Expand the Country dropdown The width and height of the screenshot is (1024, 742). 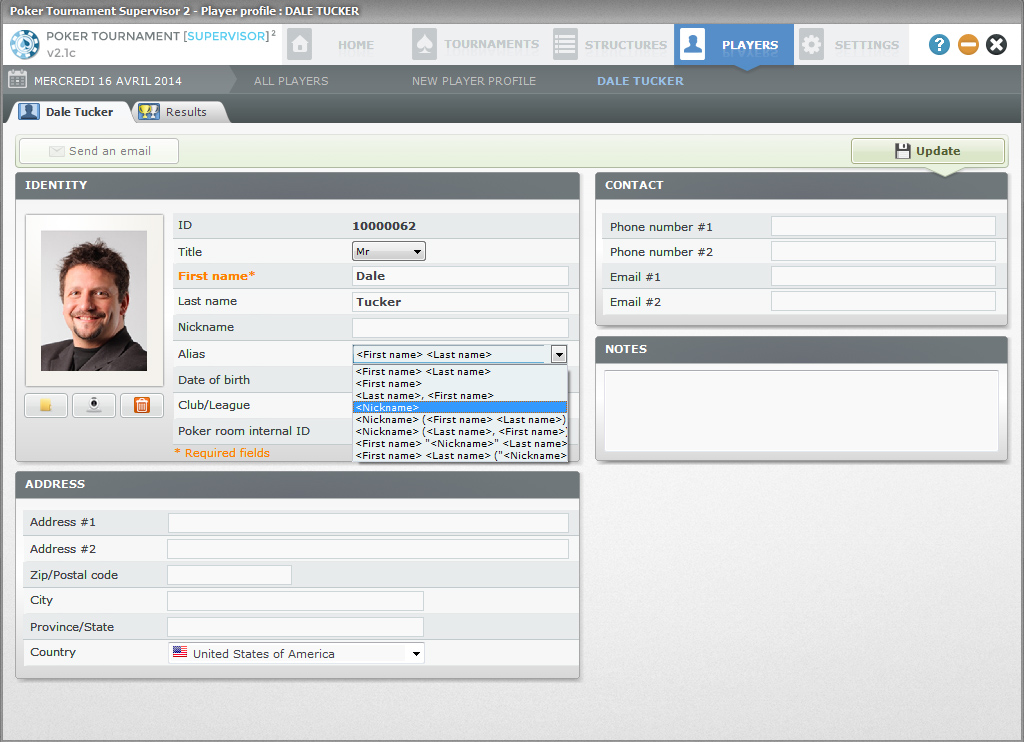click(x=416, y=654)
